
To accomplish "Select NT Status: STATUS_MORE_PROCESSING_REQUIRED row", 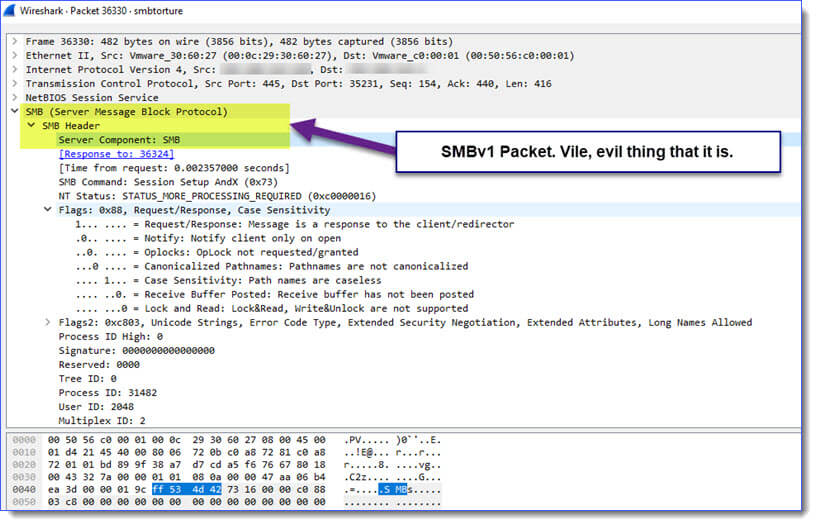I will (217, 196).
